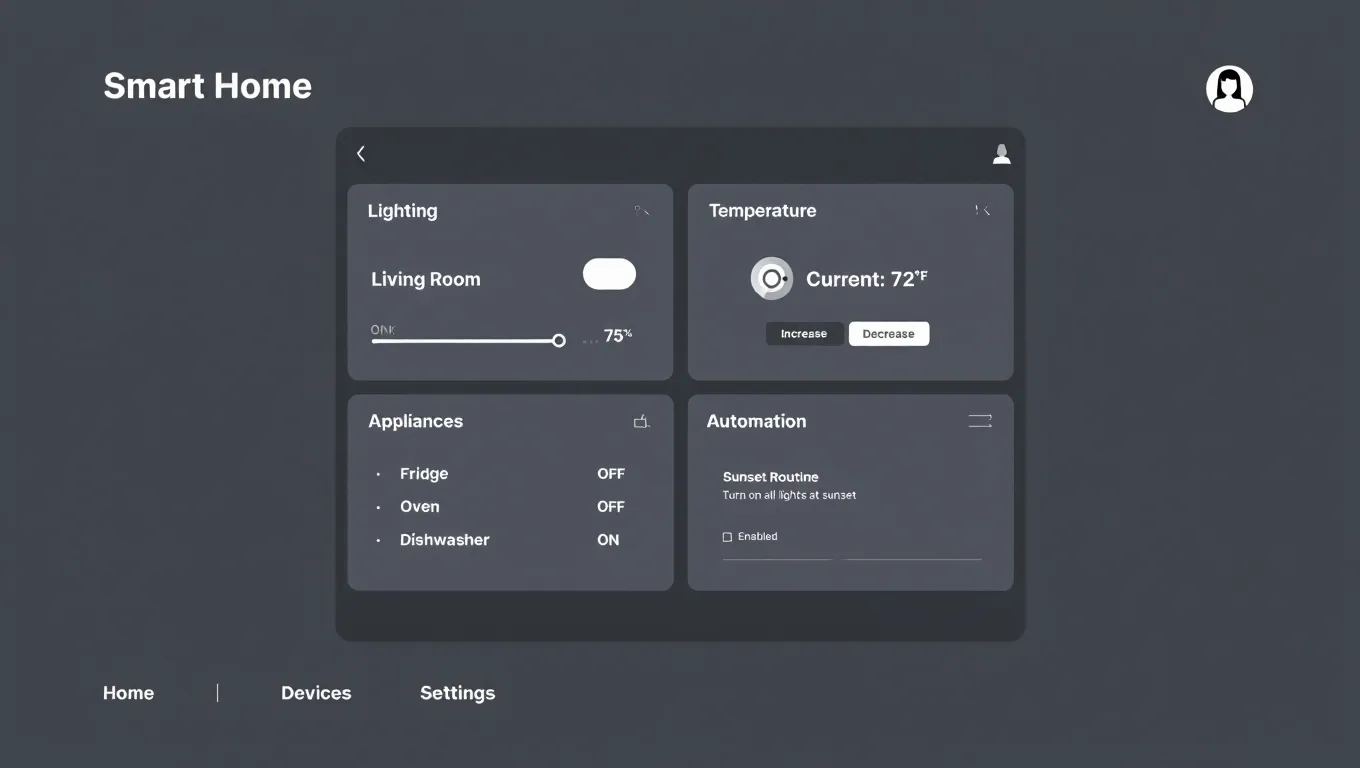The height and width of the screenshot is (768, 1360).
Task: Go to the Settings tab
Action: pos(457,693)
